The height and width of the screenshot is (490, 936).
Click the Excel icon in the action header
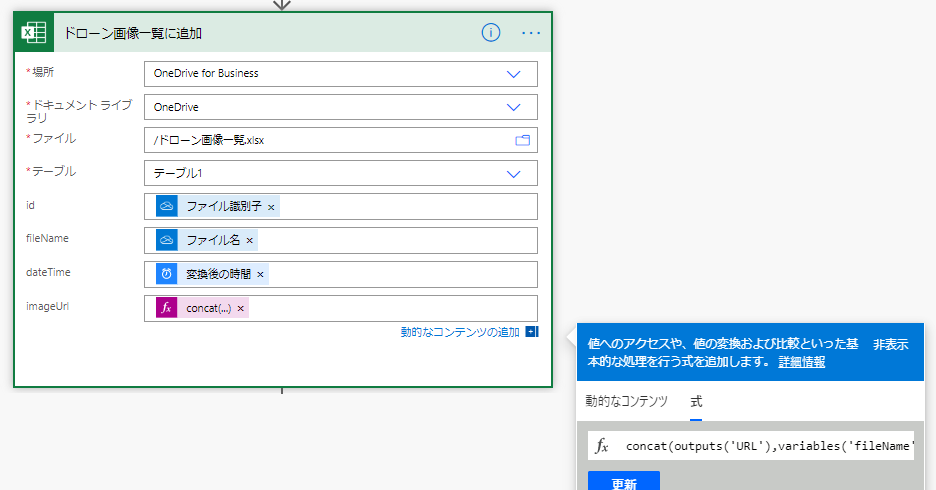[34, 32]
